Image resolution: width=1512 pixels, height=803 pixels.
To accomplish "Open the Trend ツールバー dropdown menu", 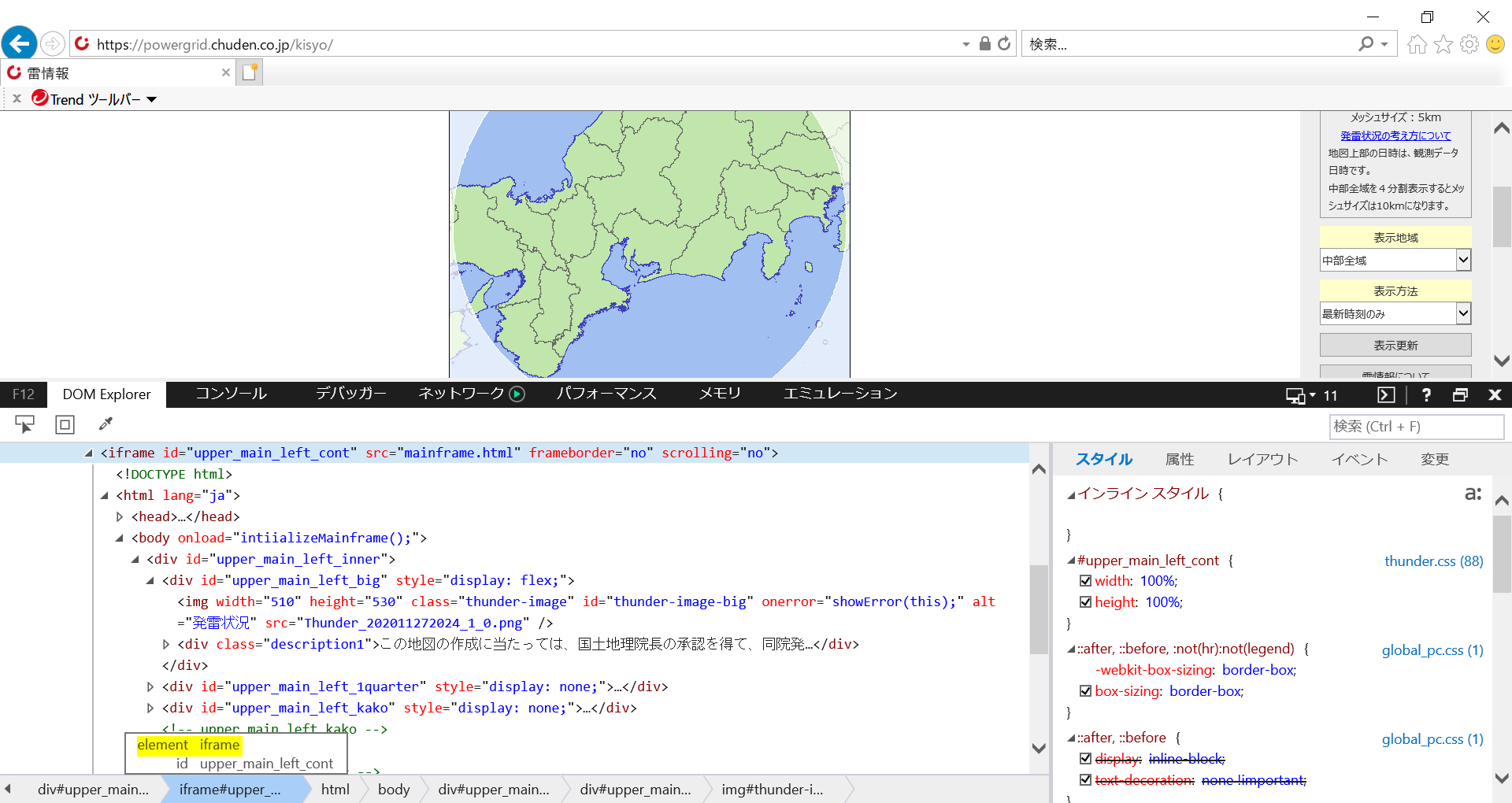I will (x=152, y=99).
